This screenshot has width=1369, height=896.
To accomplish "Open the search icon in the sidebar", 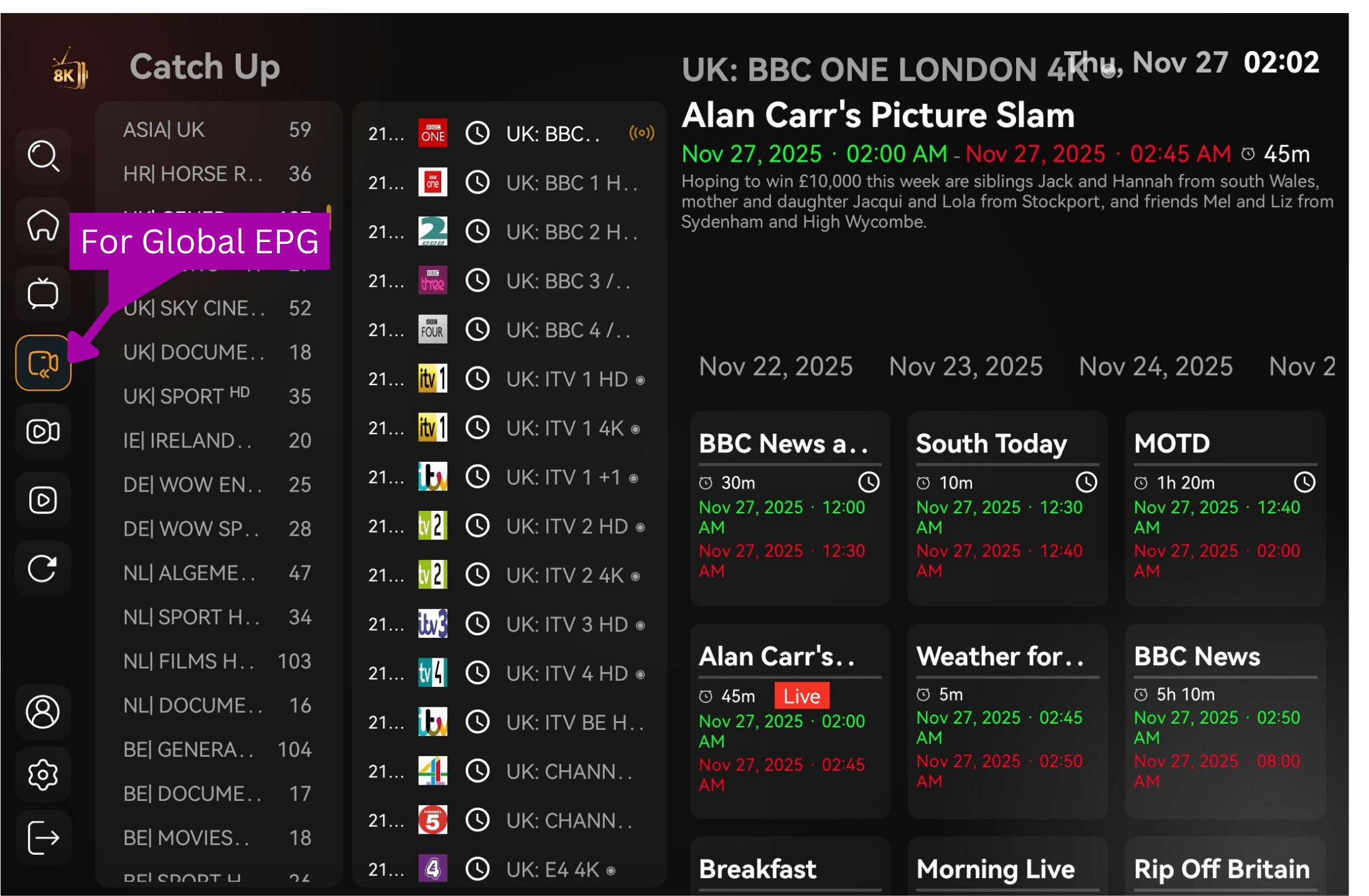I will [x=43, y=156].
